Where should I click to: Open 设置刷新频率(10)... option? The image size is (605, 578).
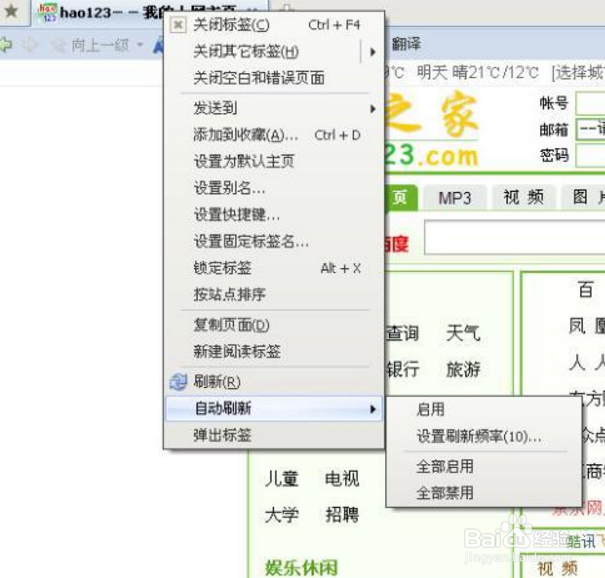click(x=484, y=436)
